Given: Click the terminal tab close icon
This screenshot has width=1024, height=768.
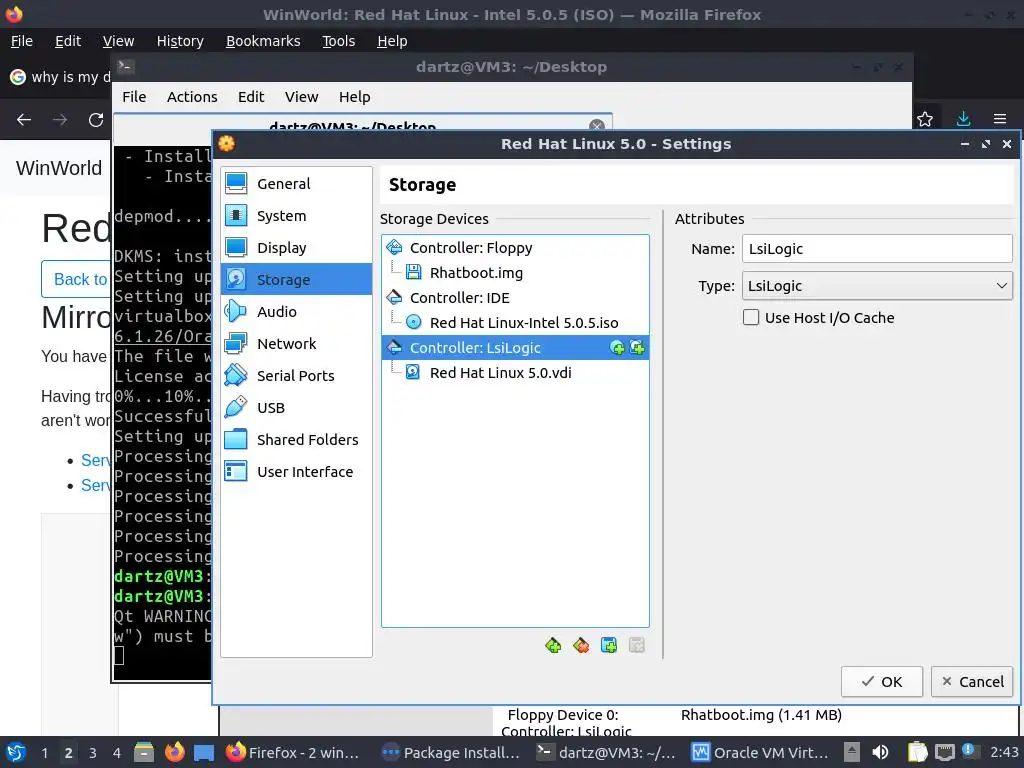Looking at the screenshot, I should pos(596,125).
